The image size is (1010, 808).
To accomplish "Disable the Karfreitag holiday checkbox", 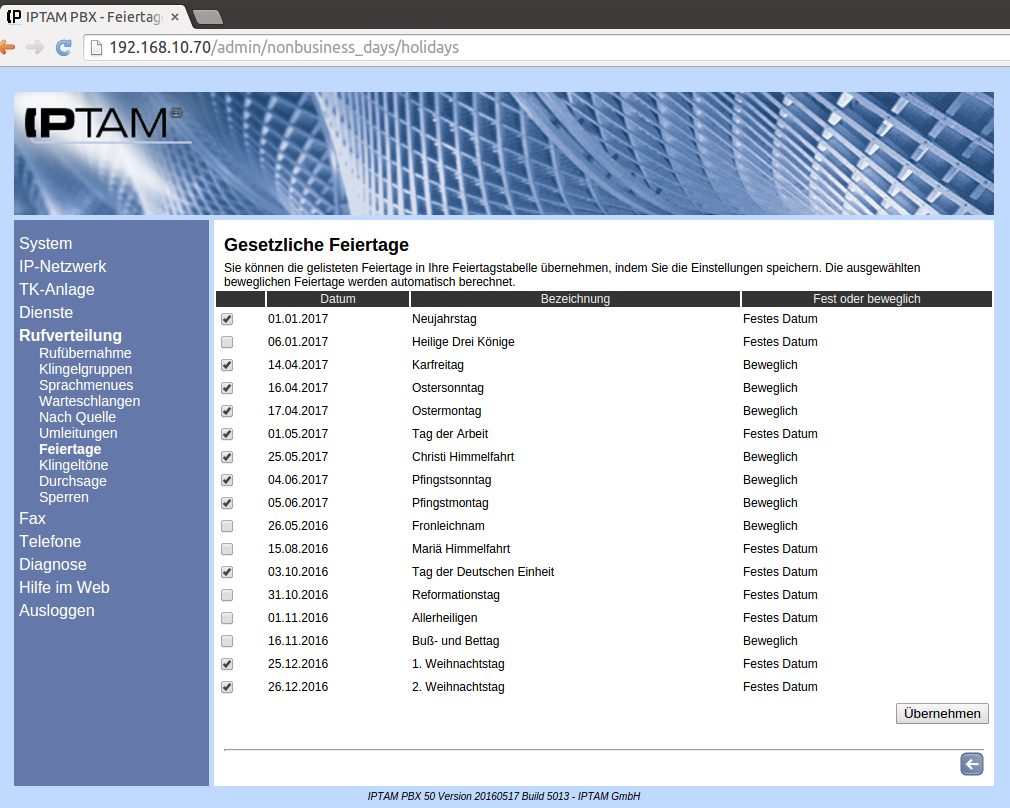I will pos(227,365).
